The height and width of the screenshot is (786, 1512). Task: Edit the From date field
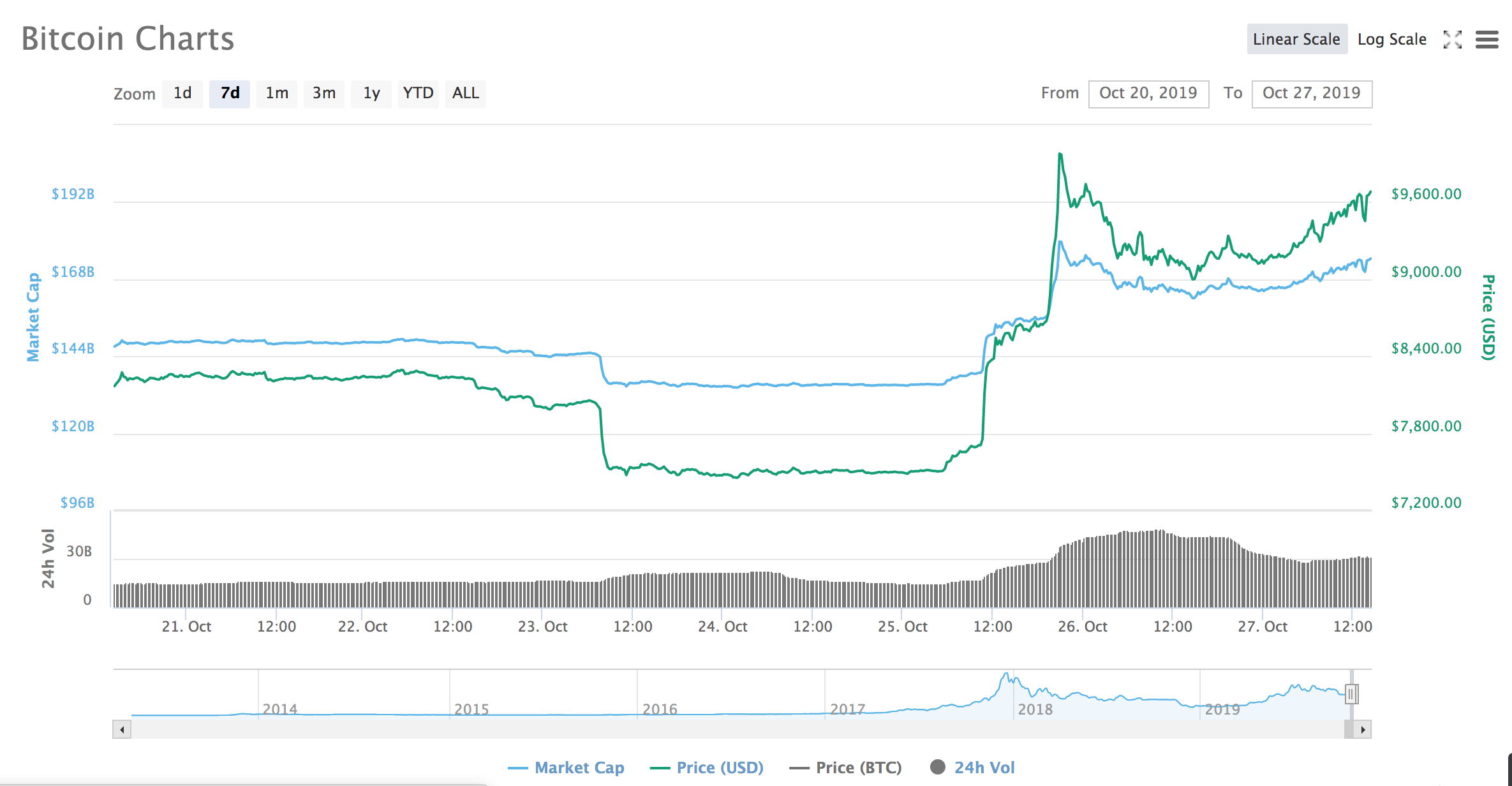pyautogui.click(x=1148, y=93)
